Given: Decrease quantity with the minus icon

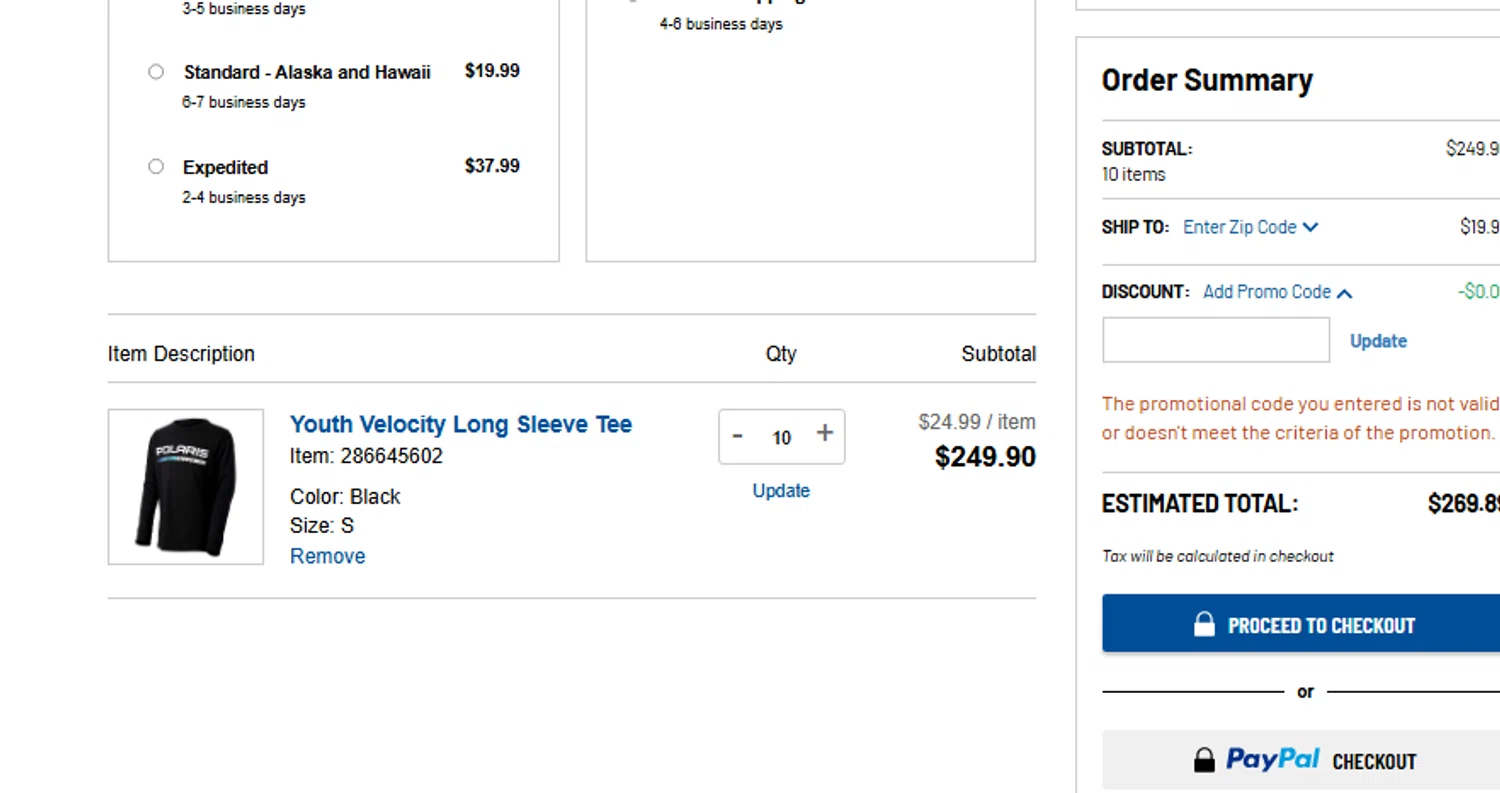Looking at the screenshot, I should pos(738,436).
